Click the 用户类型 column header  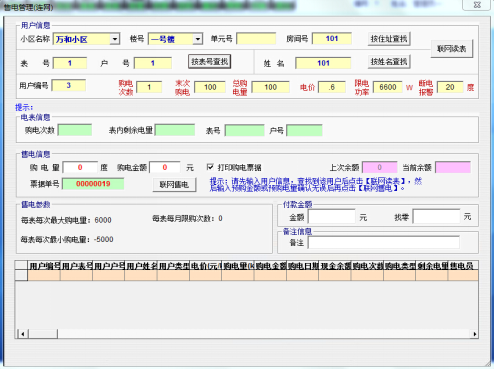[174, 266]
